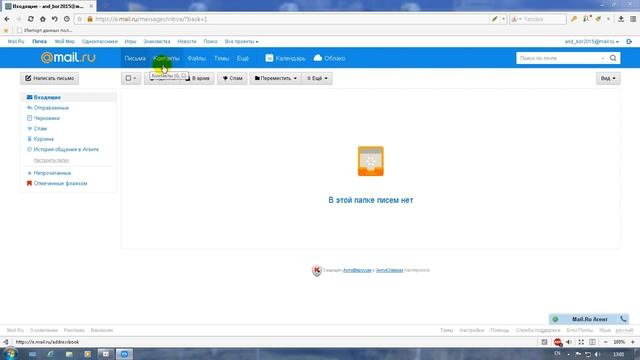Click Написать письмо button
640x360 pixels.
point(49,78)
